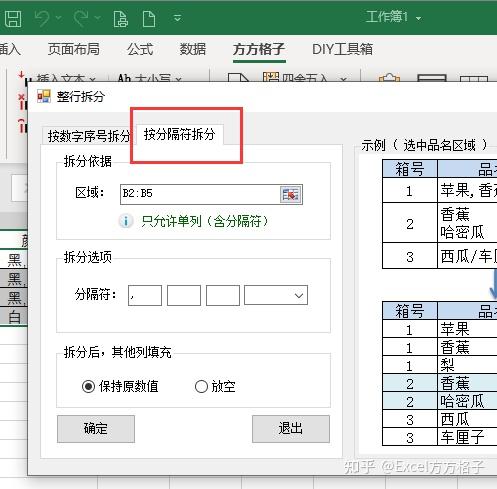
Task: Expand the 分隔符 dropdown list
Action: 299,295
